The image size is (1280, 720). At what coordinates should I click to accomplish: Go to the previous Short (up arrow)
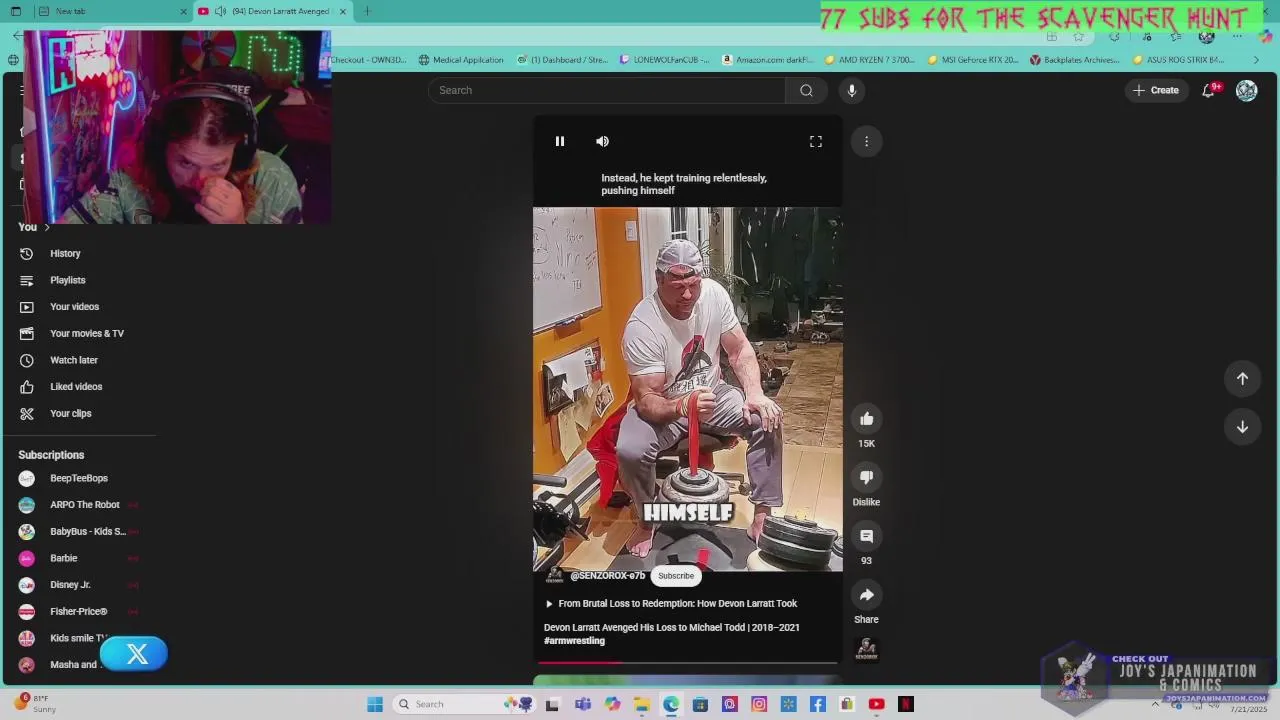point(1242,378)
